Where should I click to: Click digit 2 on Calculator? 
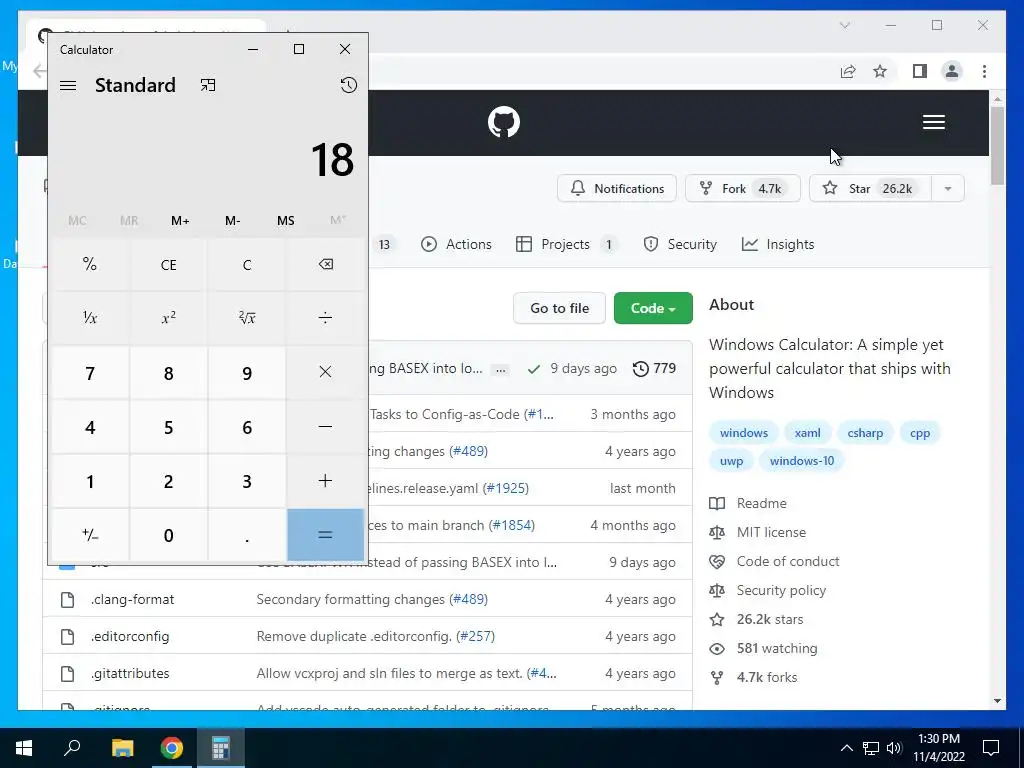tap(168, 481)
